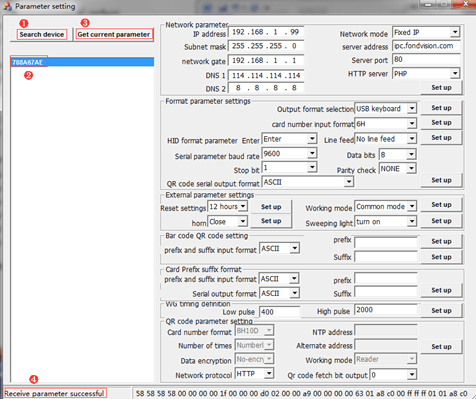This screenshot has width=476, height=399.
Task: Open the baud rate 9600 dropdown
Action: (x=289, y=154)
